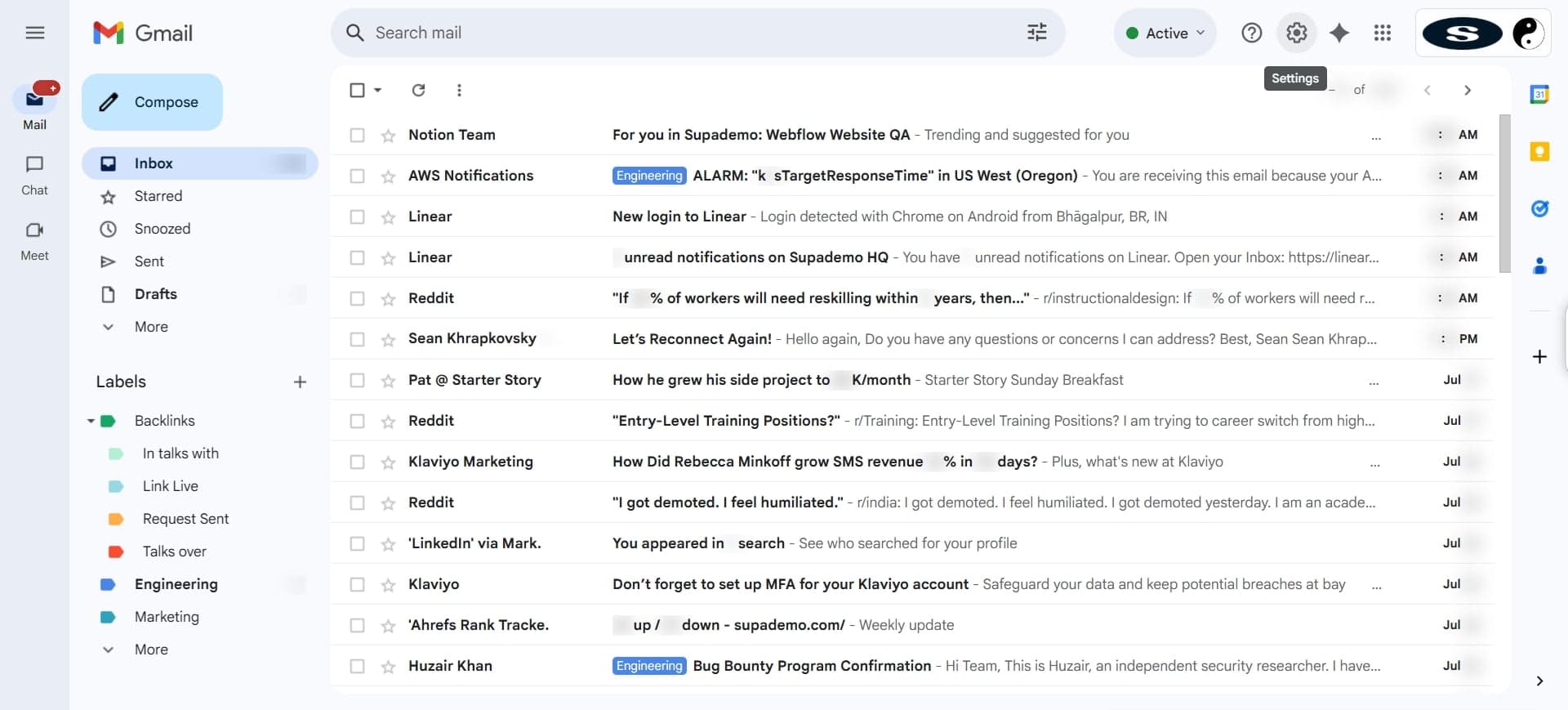Image resolution: width=1568 pixels, height=710 pixels.
Task: Open Google apps grid
Action: pyautogui.click(x=1383, y=33)
